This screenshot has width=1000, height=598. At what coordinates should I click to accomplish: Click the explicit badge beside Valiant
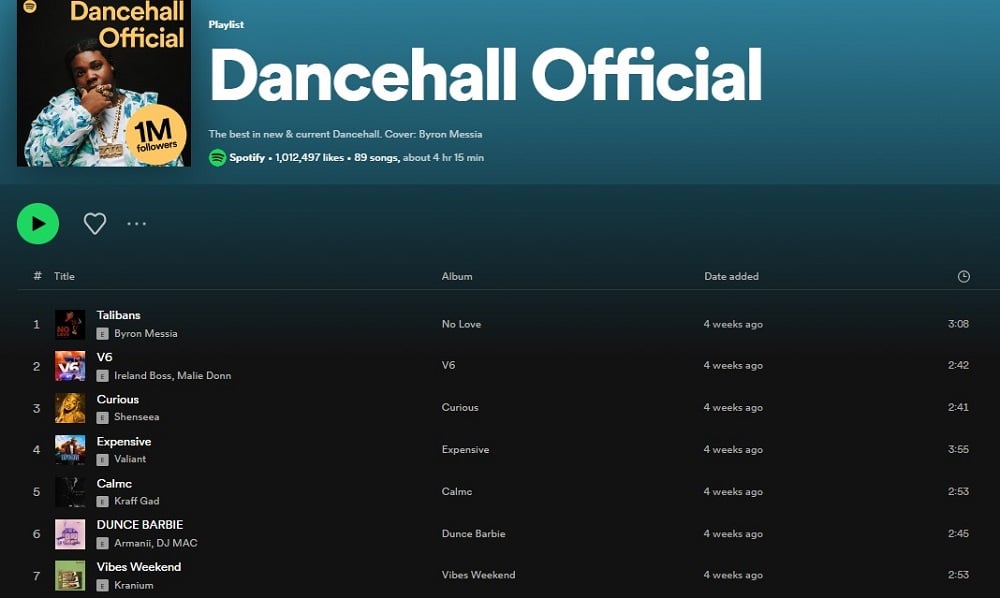coord(102,460)
